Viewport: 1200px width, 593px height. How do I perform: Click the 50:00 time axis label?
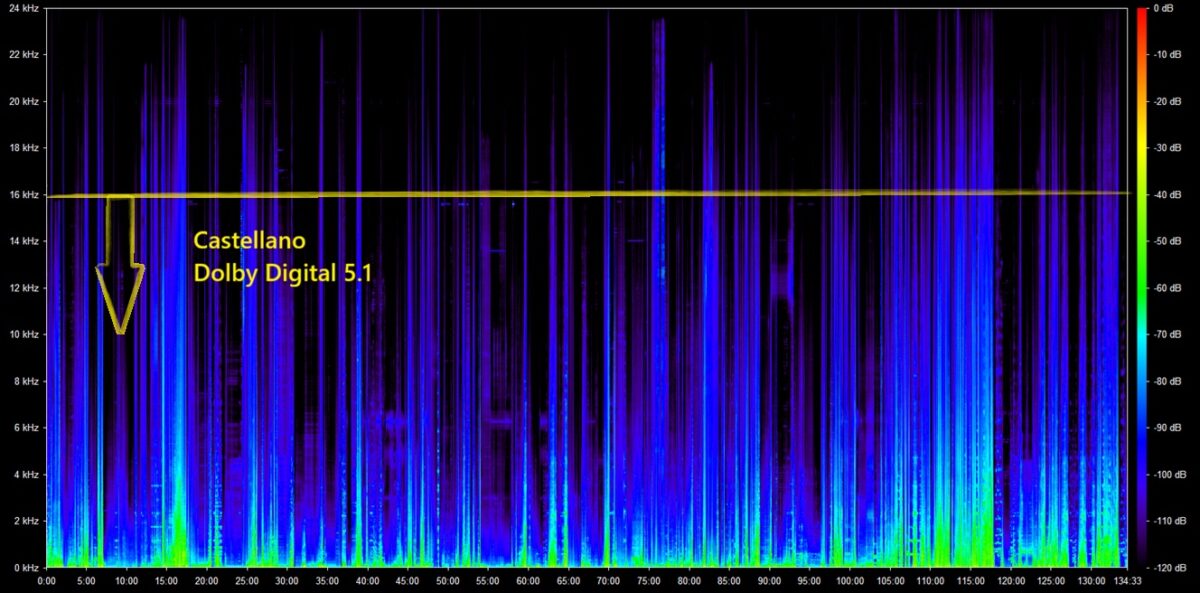pyautogui.click(x=448, y=581)
